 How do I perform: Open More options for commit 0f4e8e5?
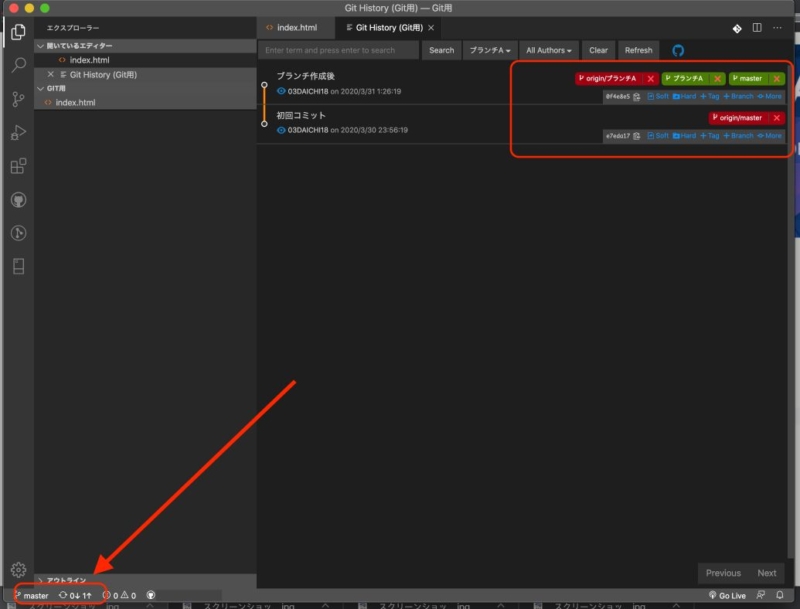769,96
